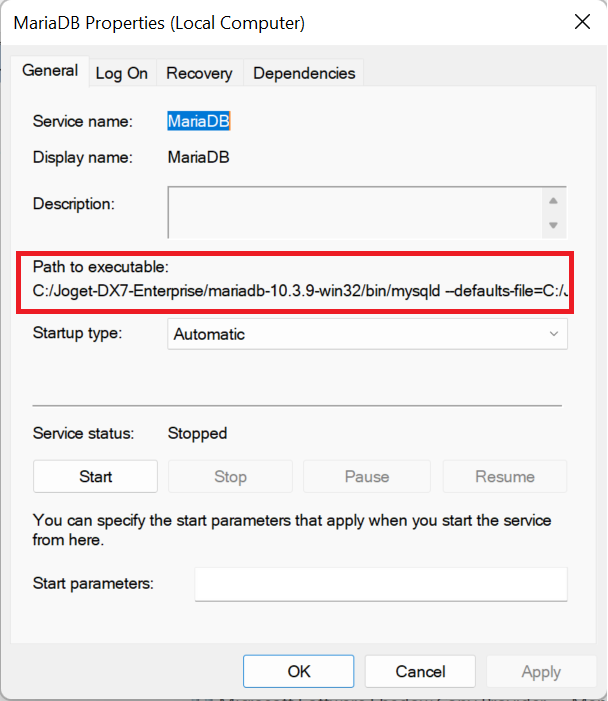Switch to the Dependencies tab
Screen dimensions: 608x701
click(304, 73)
